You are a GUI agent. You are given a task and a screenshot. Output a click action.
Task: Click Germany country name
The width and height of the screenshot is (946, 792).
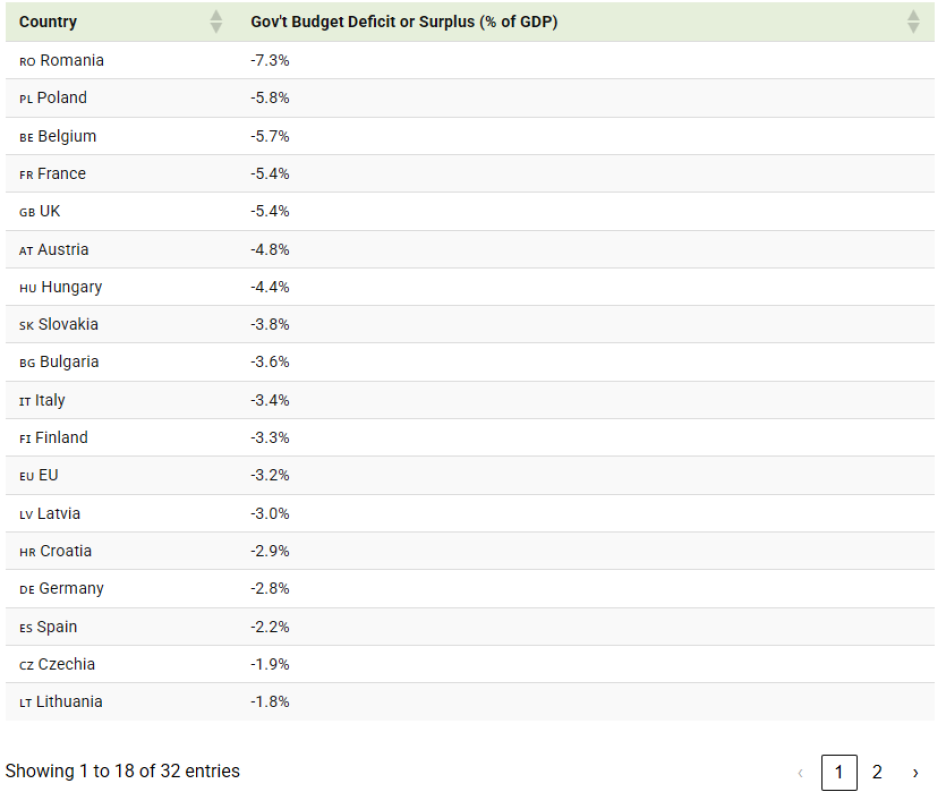tap(71, 589)
